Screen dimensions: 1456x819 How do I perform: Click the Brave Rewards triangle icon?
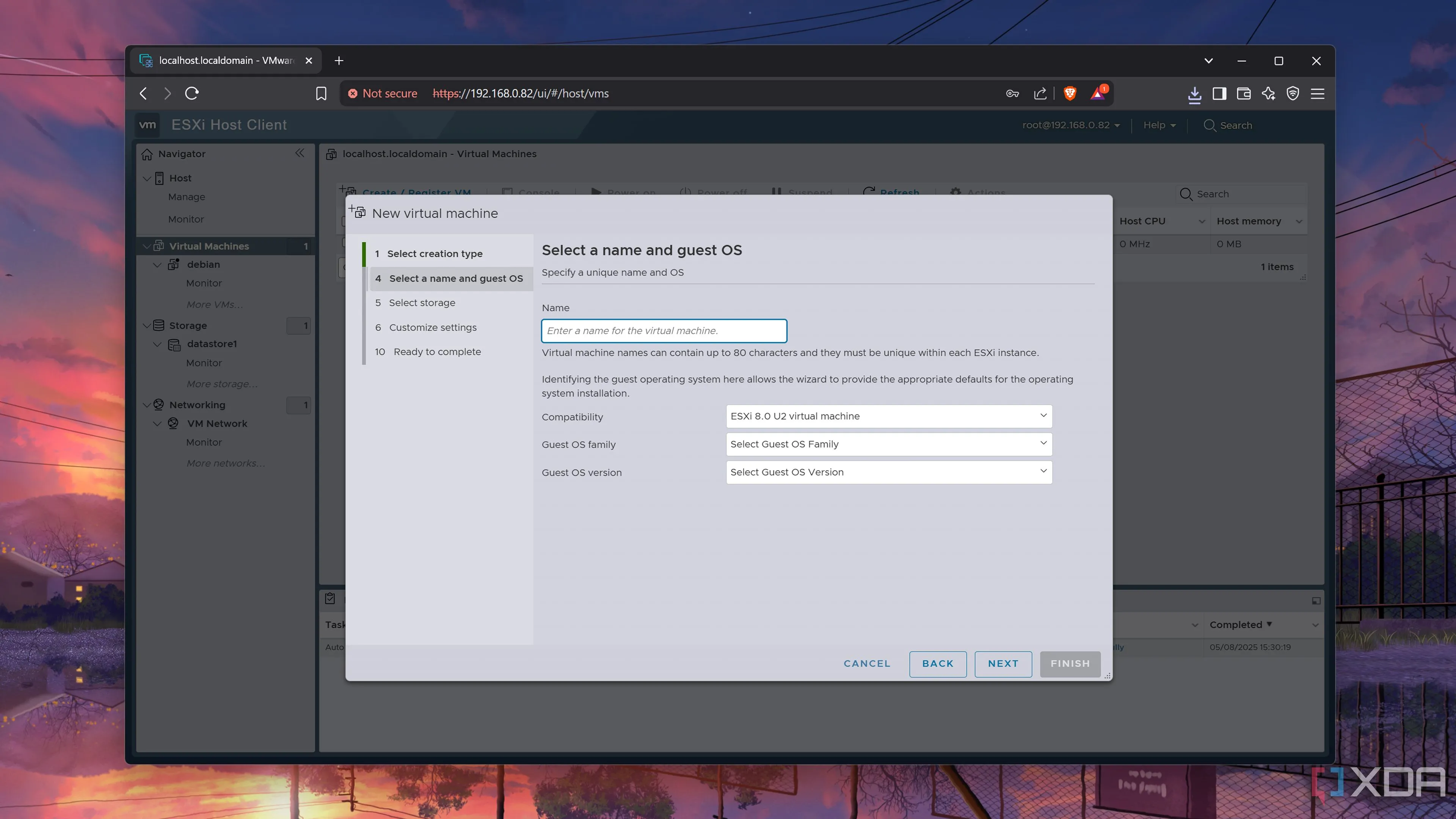(1098, 93)
